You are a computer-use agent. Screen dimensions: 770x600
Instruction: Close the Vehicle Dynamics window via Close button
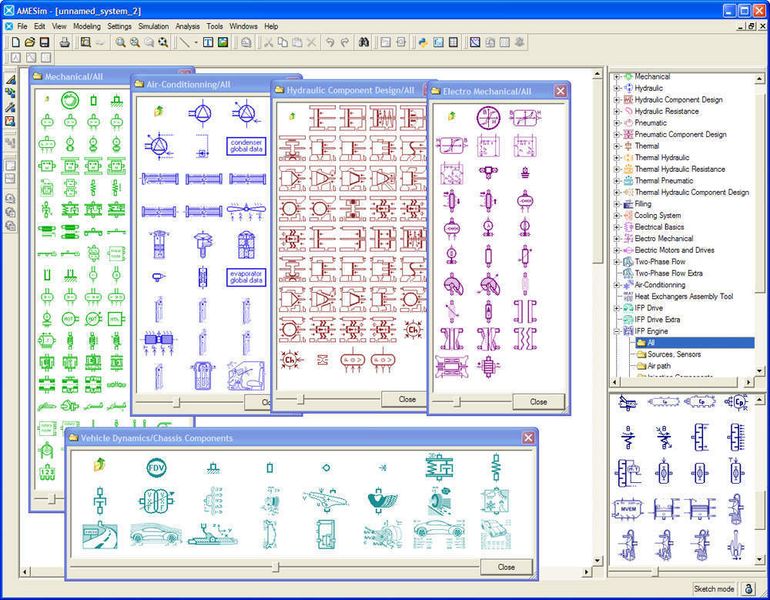[506, 567]
